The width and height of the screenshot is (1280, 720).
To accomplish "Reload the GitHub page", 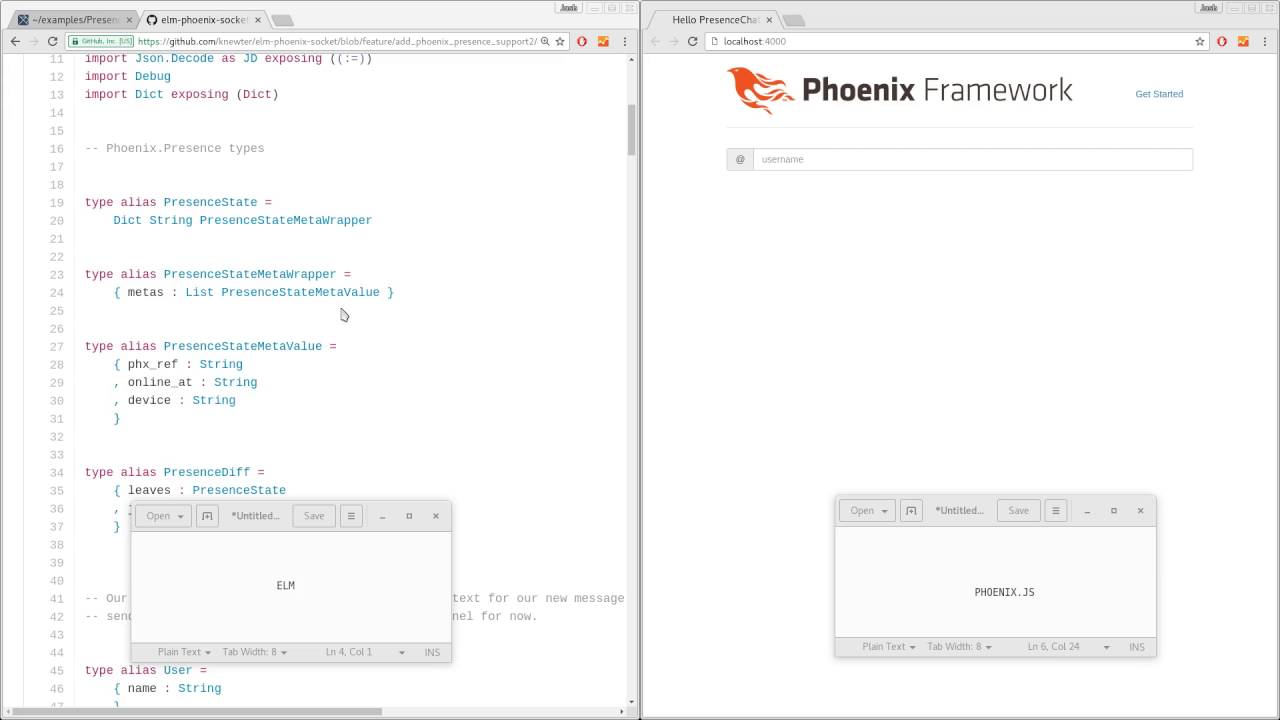I will tap(52, 42).
